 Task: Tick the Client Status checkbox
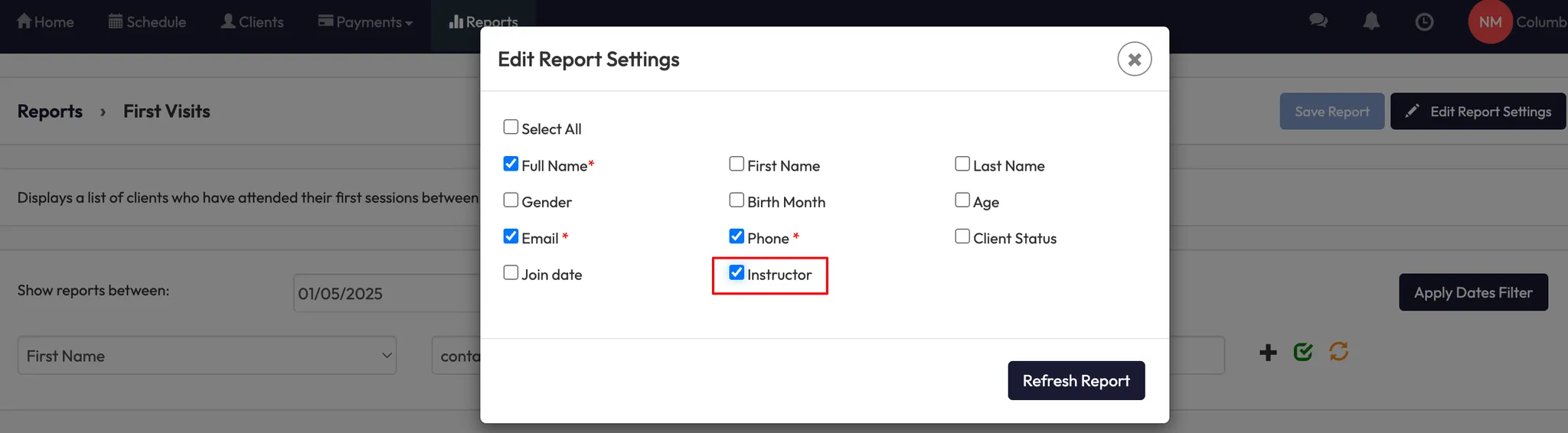(x=962, y=236)
